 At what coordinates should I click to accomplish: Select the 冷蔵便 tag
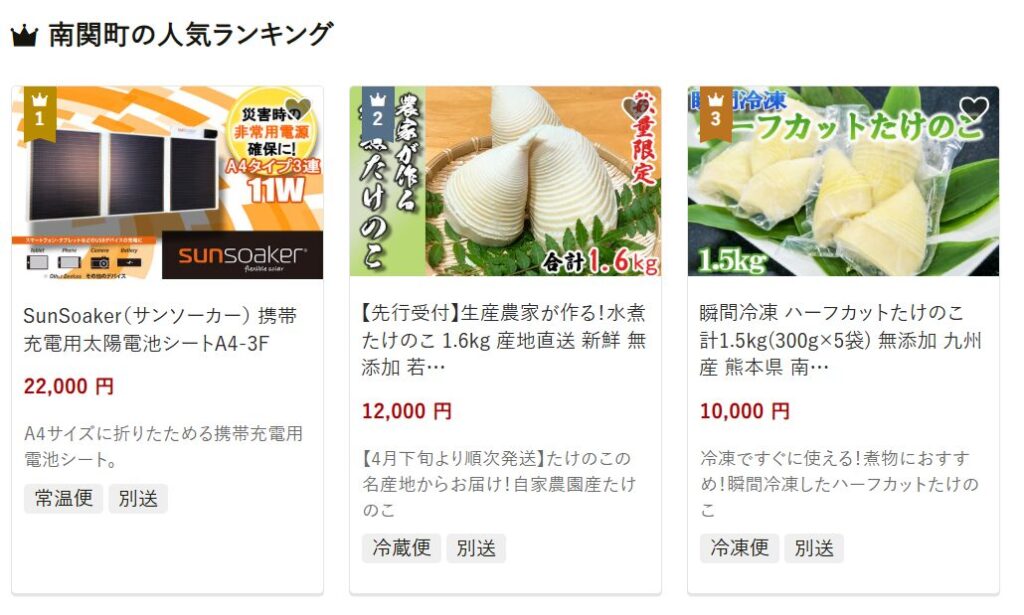tap(402, 548)
